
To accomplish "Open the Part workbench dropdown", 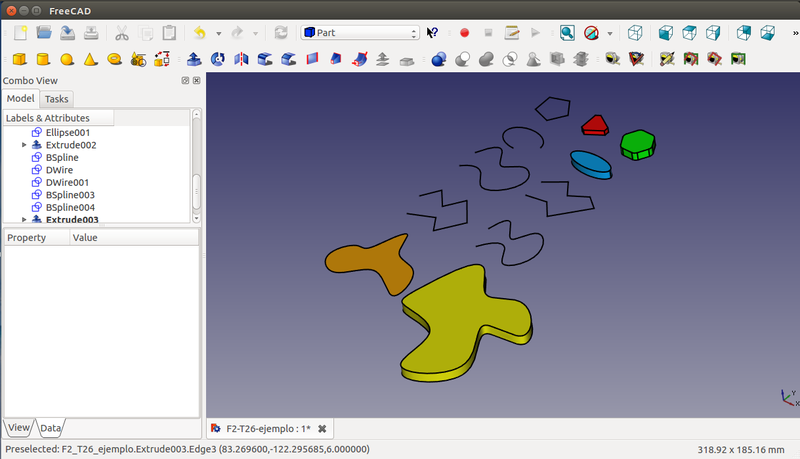I will coord(360,33).
